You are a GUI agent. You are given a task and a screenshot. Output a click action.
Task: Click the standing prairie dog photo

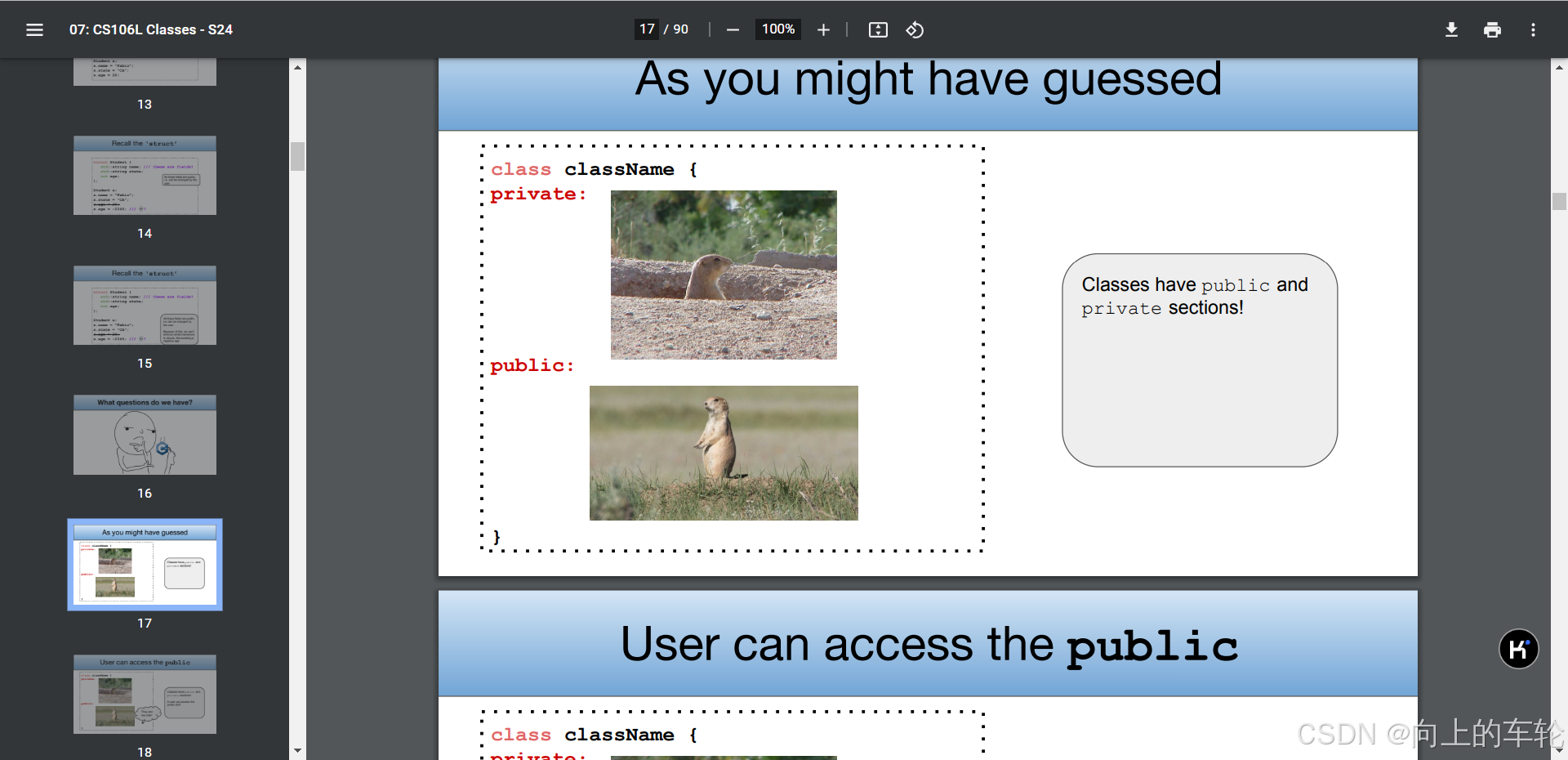pos(724,453)
